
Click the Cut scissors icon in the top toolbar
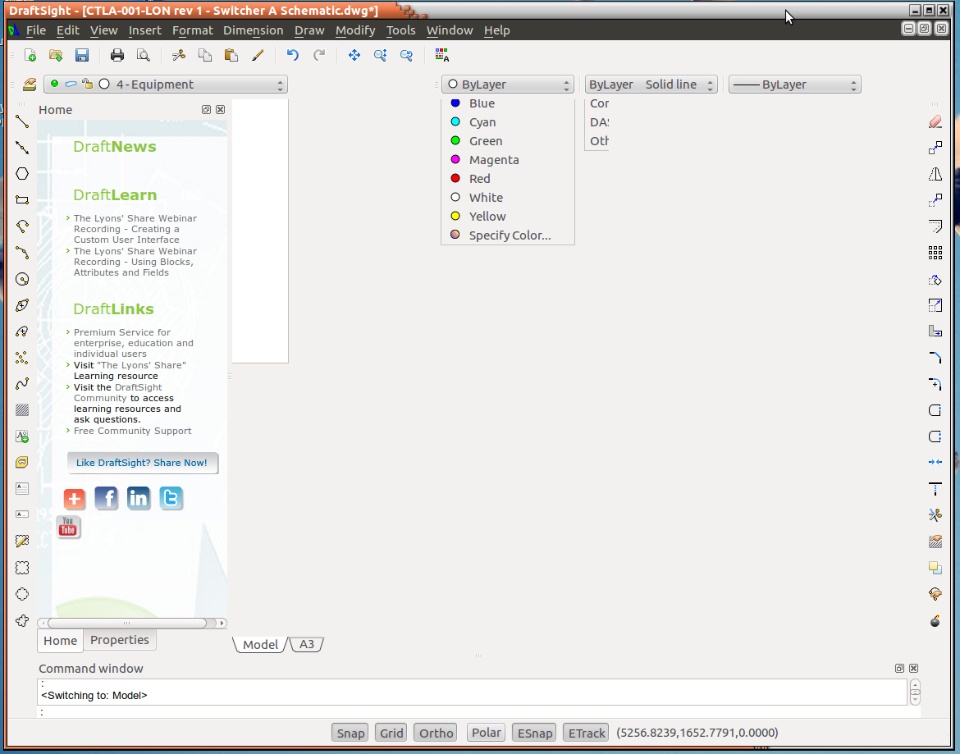178,55
